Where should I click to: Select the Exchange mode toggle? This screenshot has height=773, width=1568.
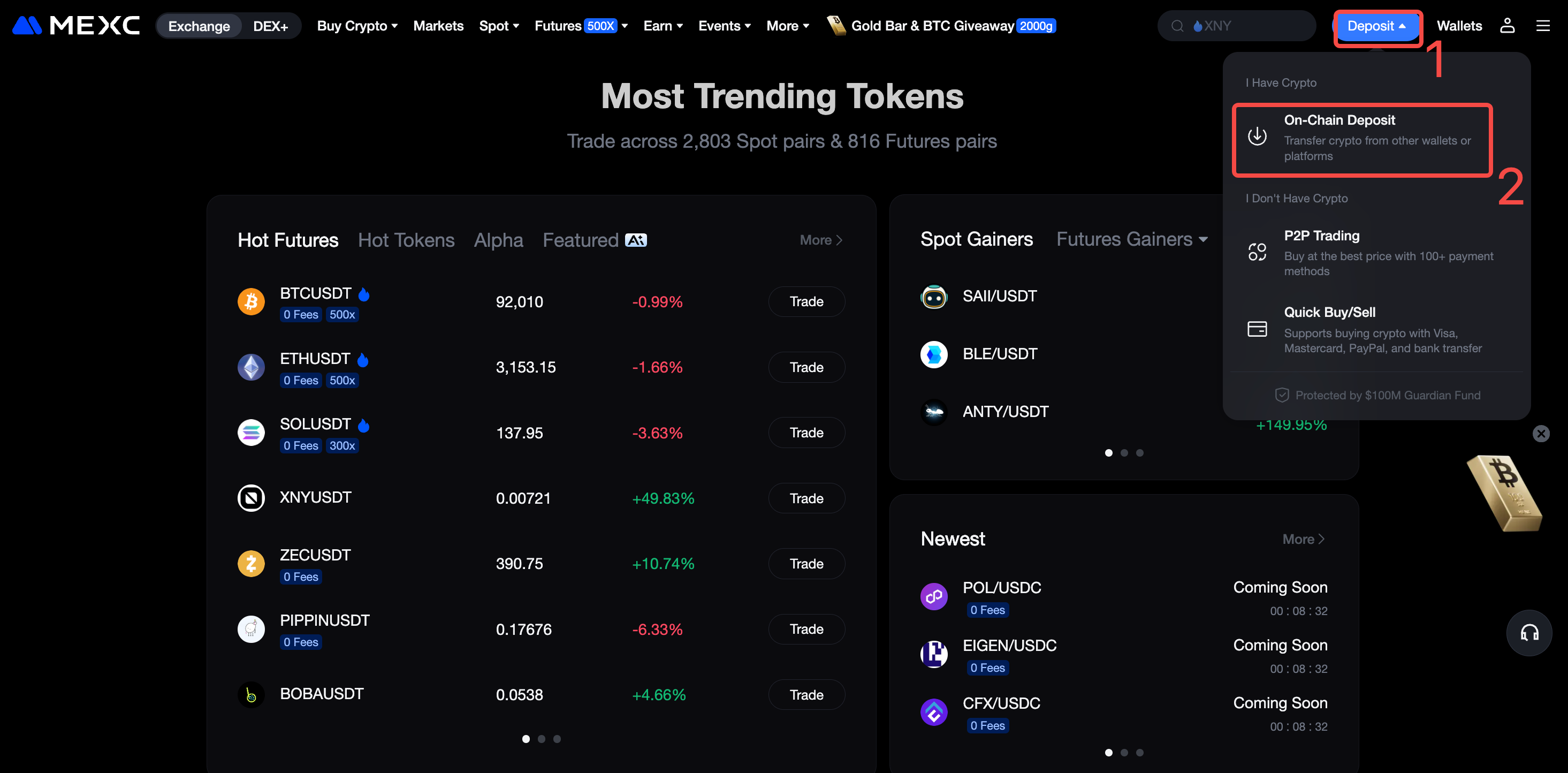(x=199, y=26)
